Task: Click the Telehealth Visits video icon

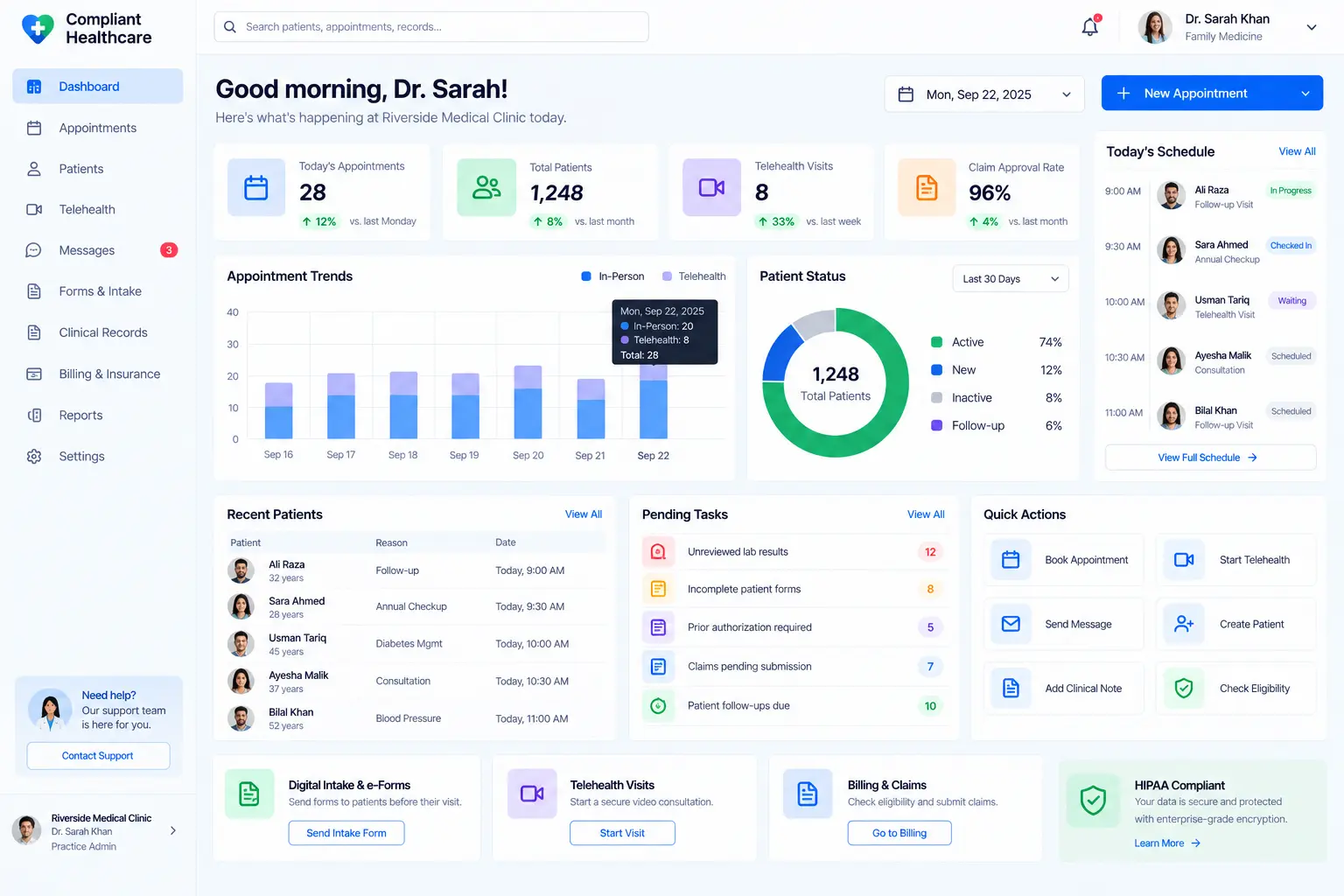Action: pyautogui.click(x=711, y=187)
